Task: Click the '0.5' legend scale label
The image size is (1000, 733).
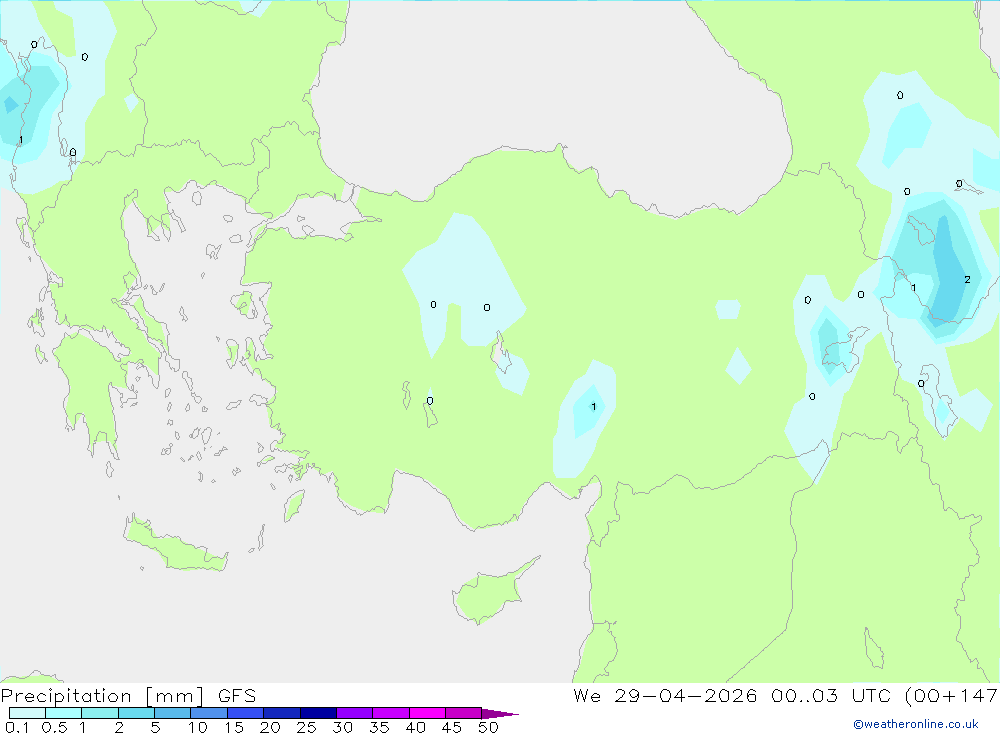Action: [54, 727]
